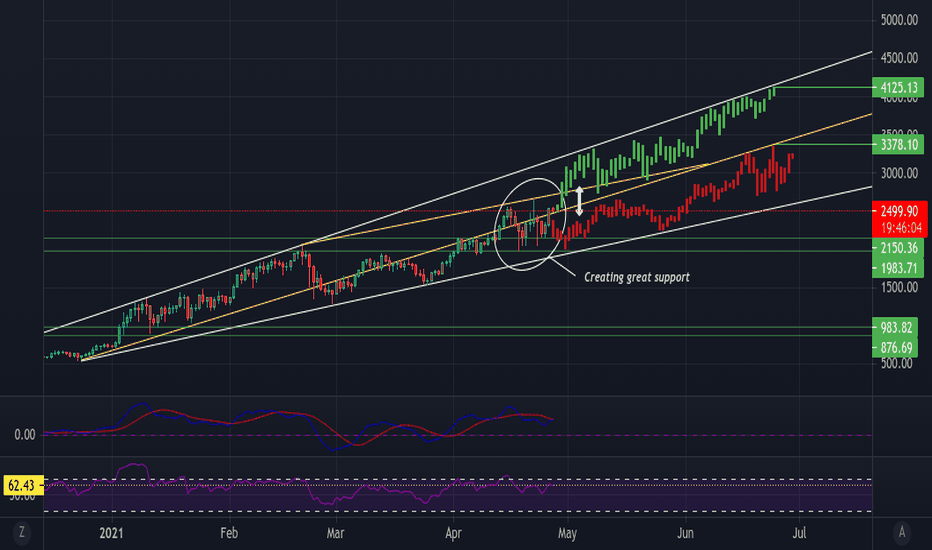932x550 pixels.
Task: Select the 1983.71 price level label
Action: [898, 268]
